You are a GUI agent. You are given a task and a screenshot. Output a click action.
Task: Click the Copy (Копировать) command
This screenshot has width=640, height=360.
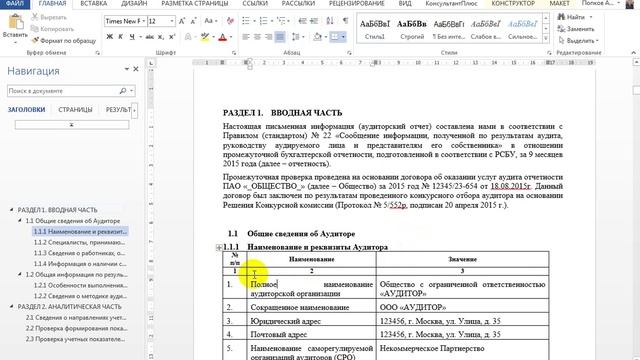[53, 29]
